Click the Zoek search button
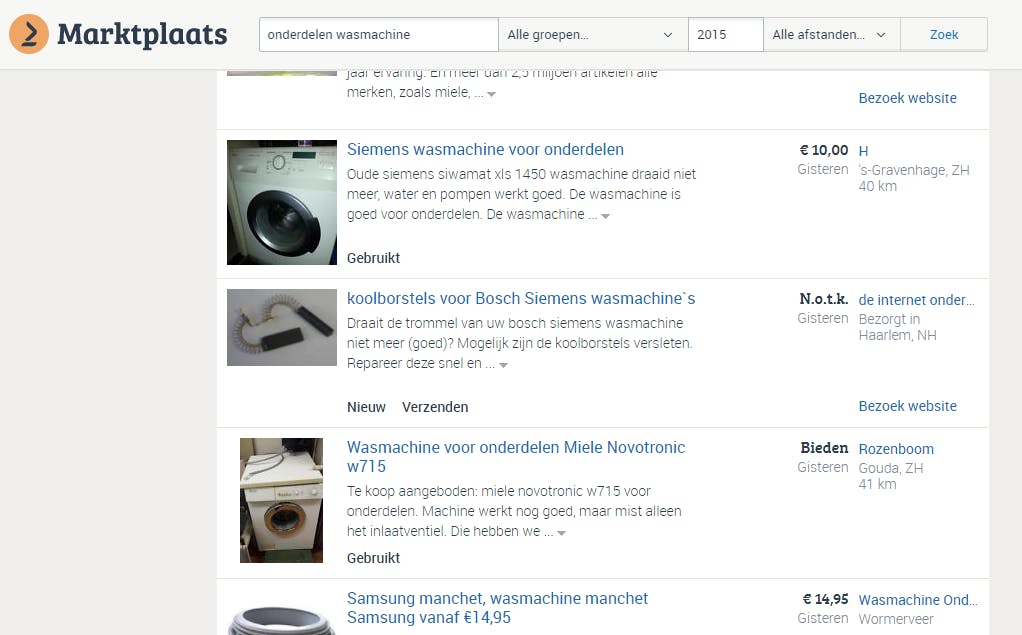This screenshot has height=635, width=1022. click(x=944, y=35)
